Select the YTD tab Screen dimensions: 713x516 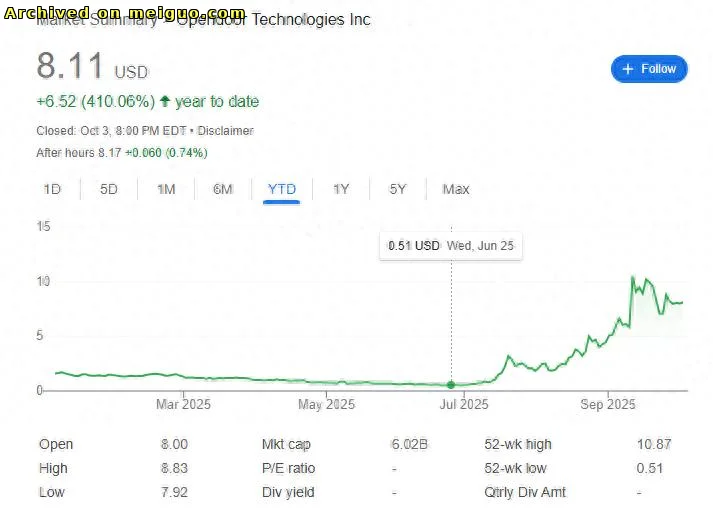282,189
